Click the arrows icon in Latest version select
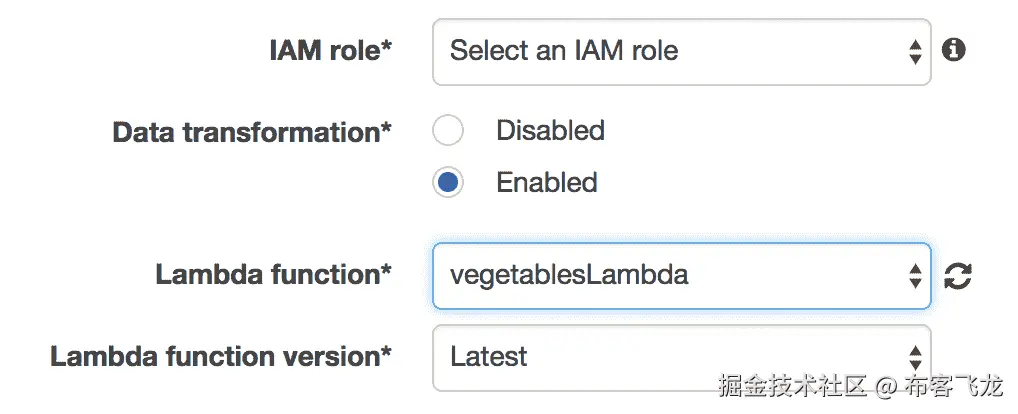This screenshot has height=414, width=1018. [x=914, y=358]
